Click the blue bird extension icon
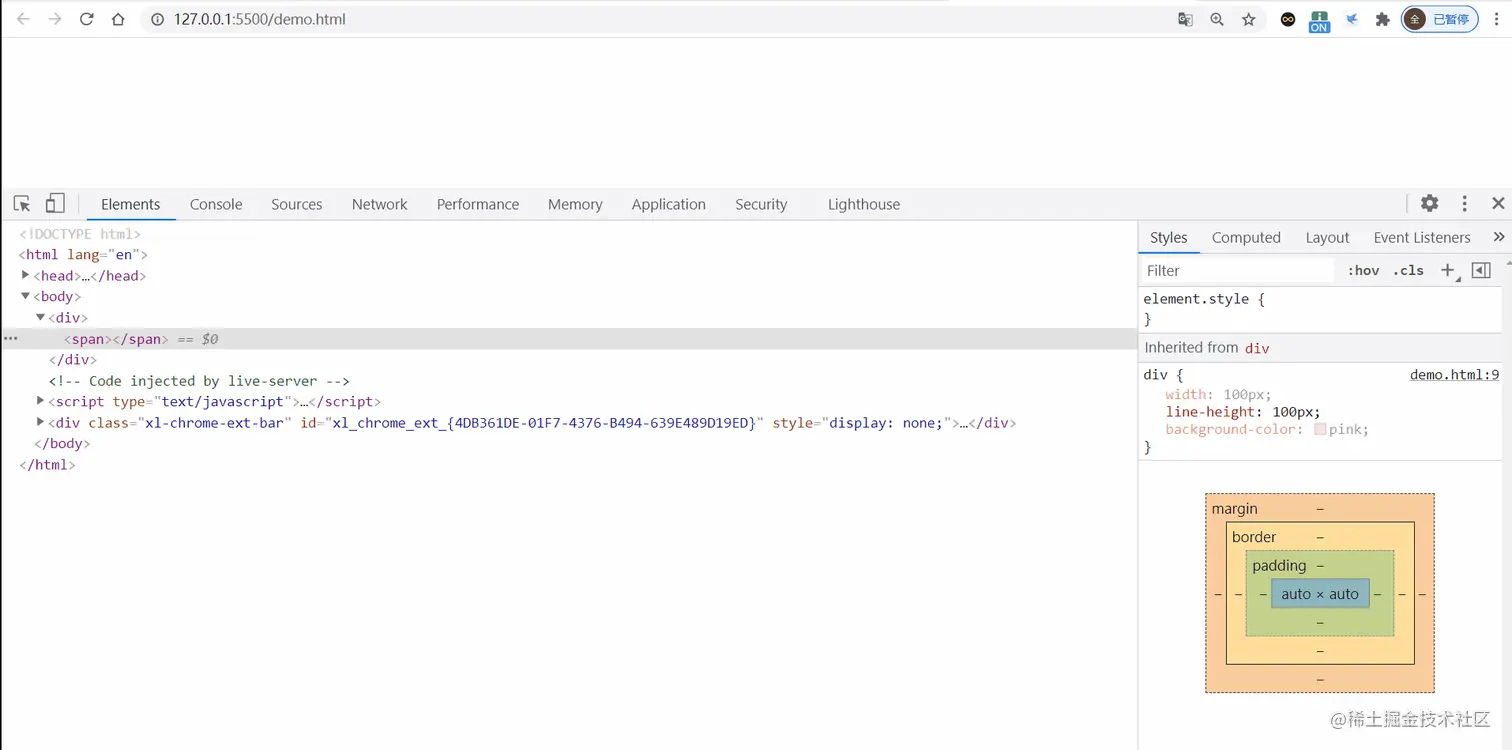This screenshot has height=750, width=1512. [1351, 19]
